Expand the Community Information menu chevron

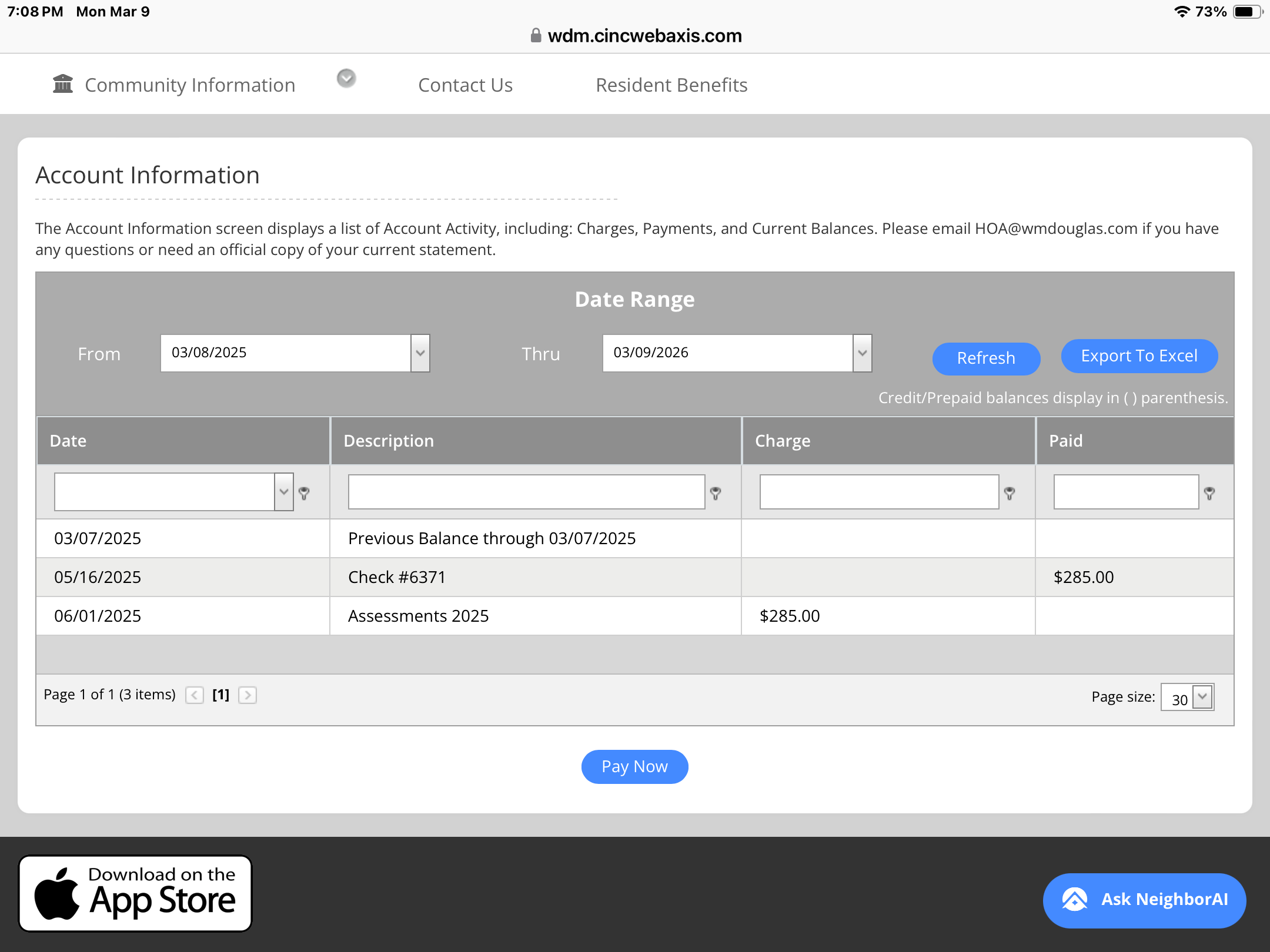tap(346, 78)
